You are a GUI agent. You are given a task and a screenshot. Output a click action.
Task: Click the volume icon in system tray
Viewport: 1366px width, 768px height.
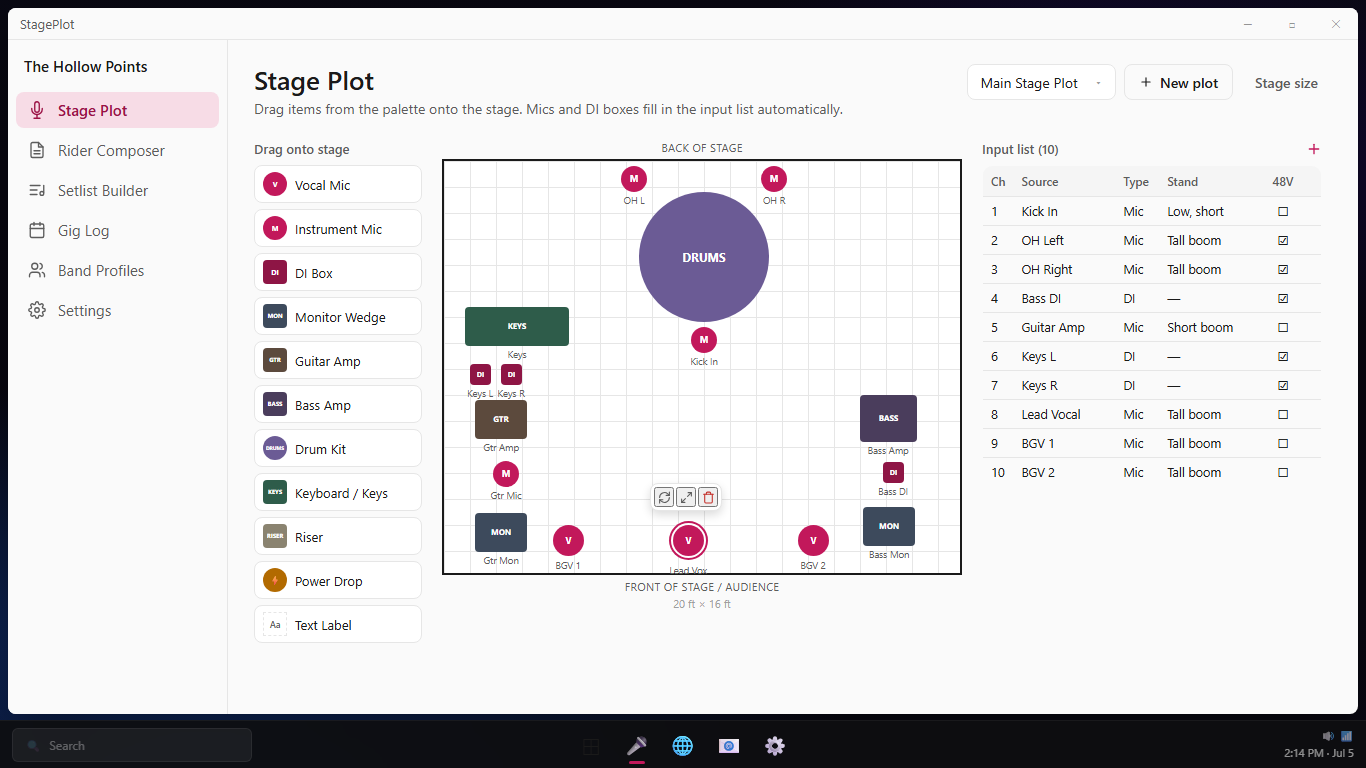(x=1328, y=736)
